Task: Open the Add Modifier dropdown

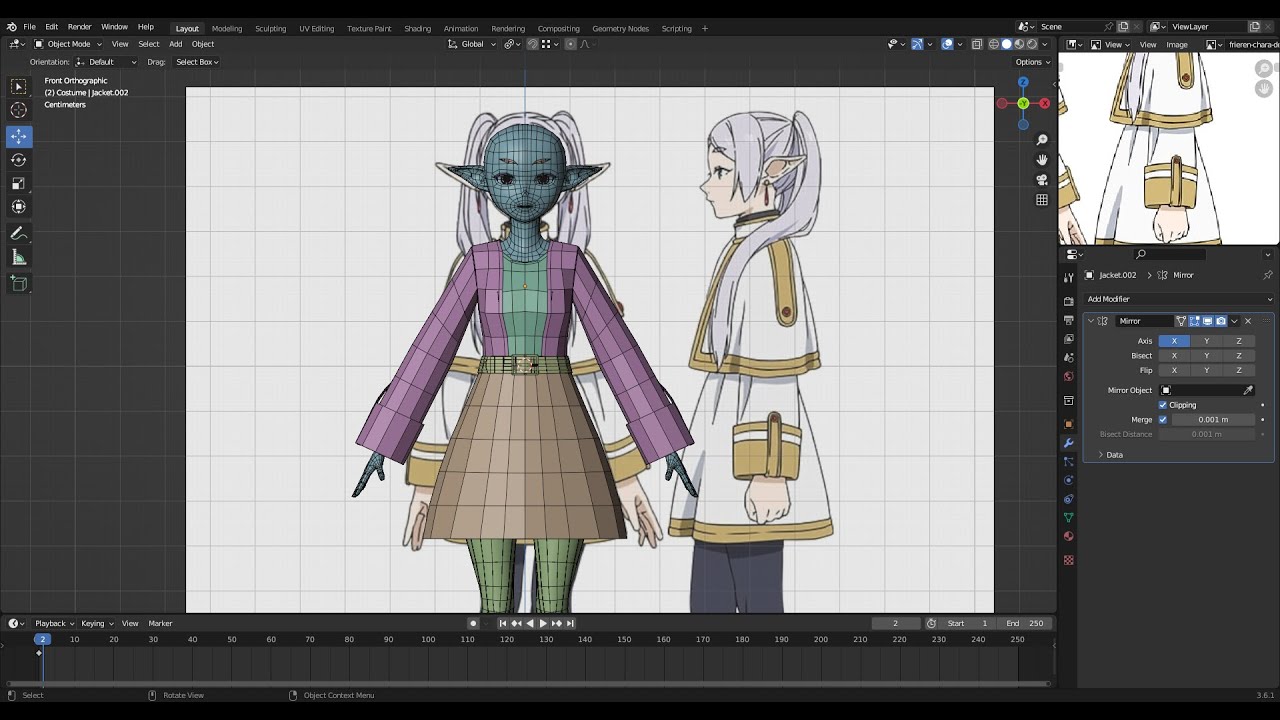Action: click(x=1179, y=299)
